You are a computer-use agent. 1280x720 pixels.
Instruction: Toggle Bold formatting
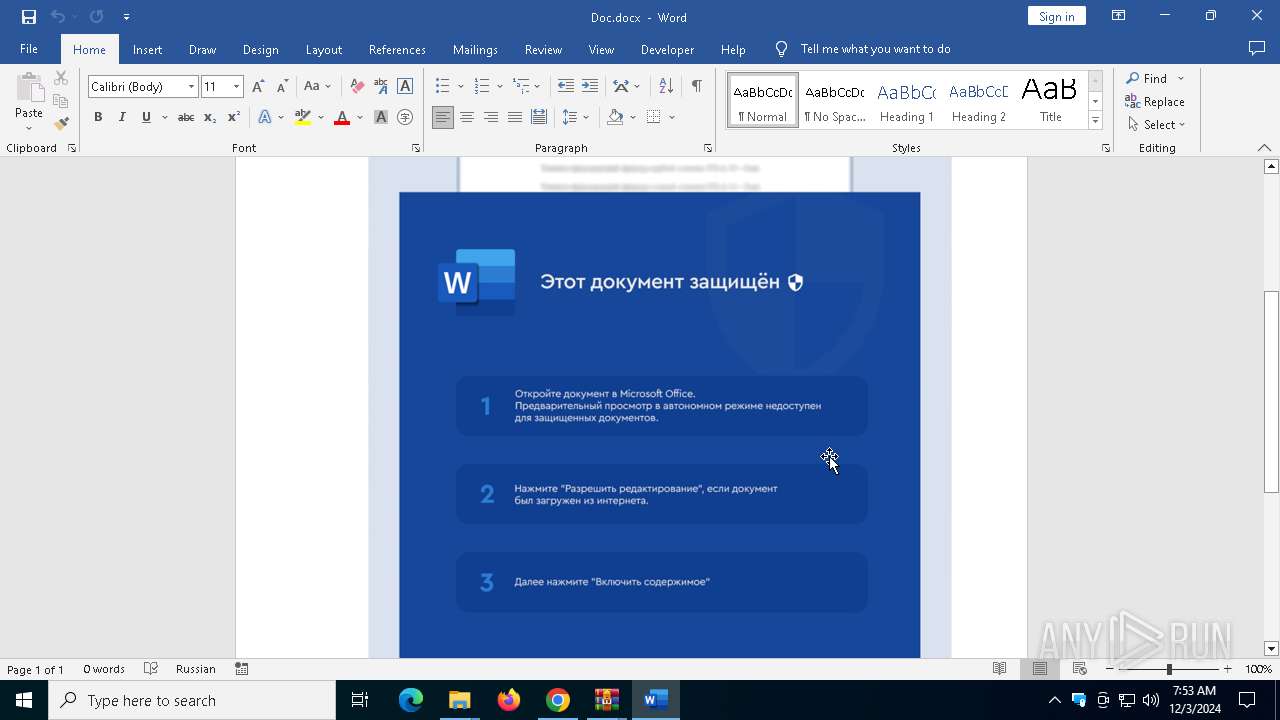[98, 118]
